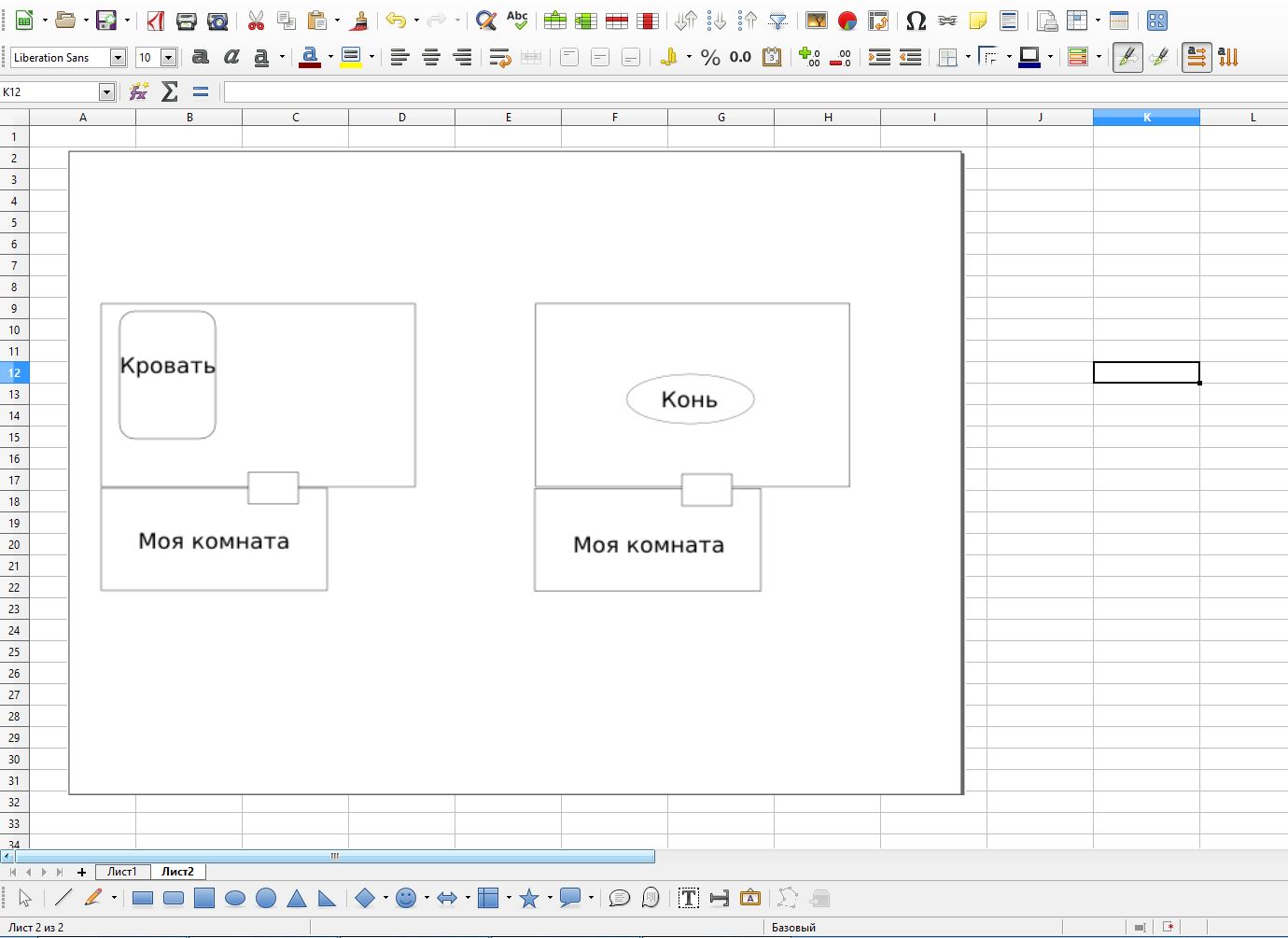Viewport: 1288px width, 938px height.
Task: Switch to the Лист1 sheet tab
Action: click(x=122, y=872)
